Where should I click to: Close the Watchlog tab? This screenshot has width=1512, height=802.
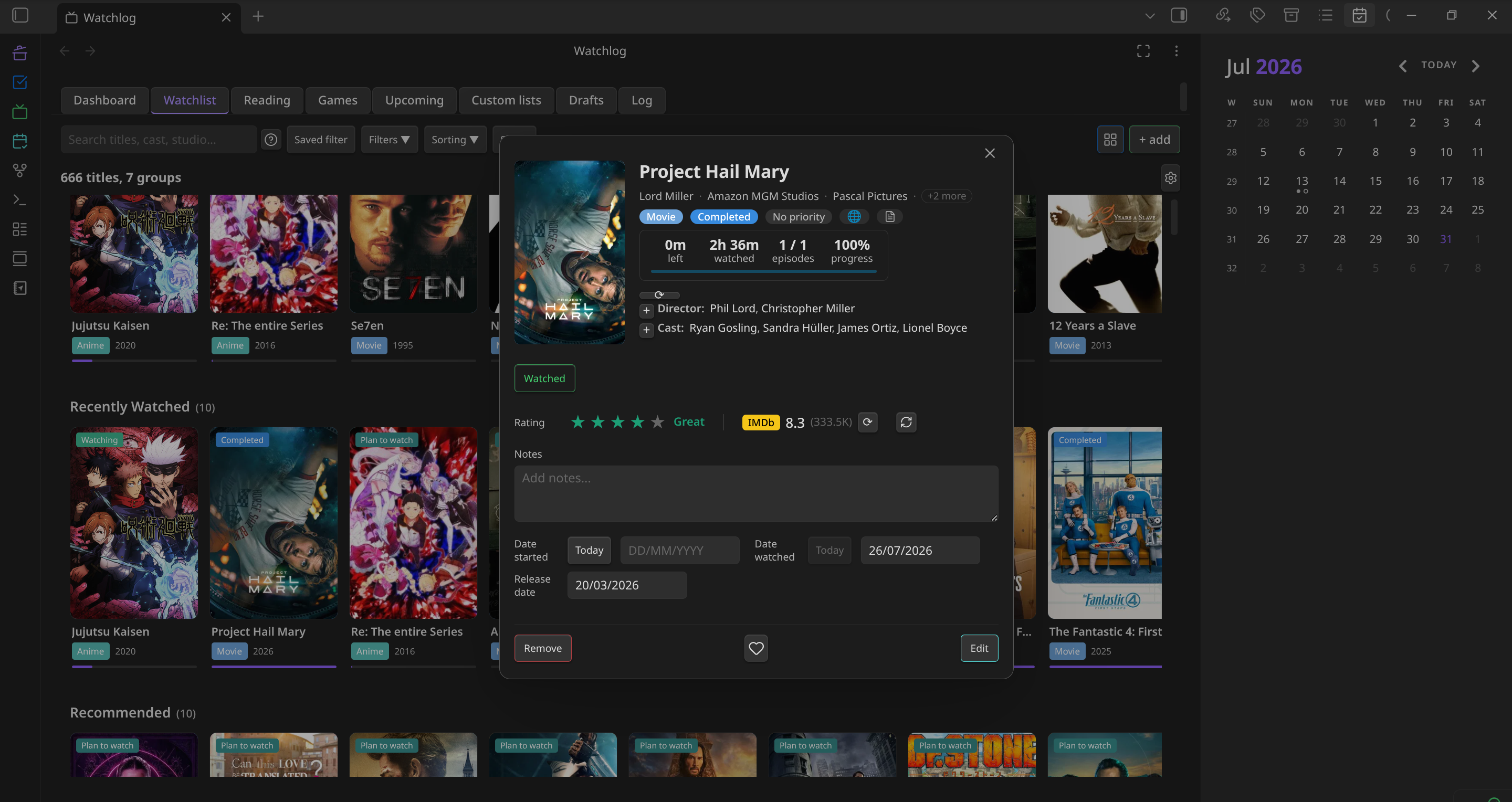(x=226, y=18)
